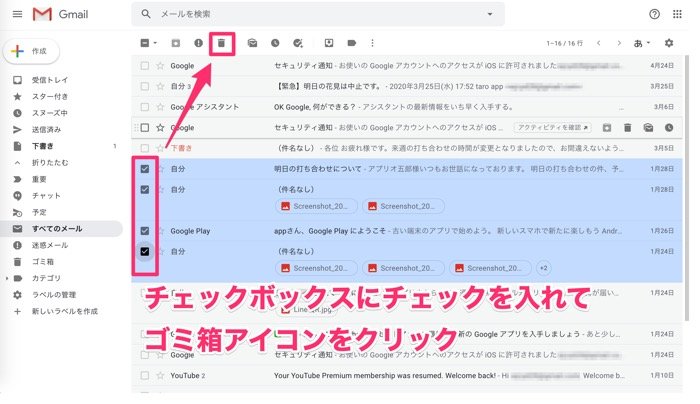This screenshot has height=404, width=700.
Task: Open スヌーズ中 snoozed mail
Action: click(50, 113)
